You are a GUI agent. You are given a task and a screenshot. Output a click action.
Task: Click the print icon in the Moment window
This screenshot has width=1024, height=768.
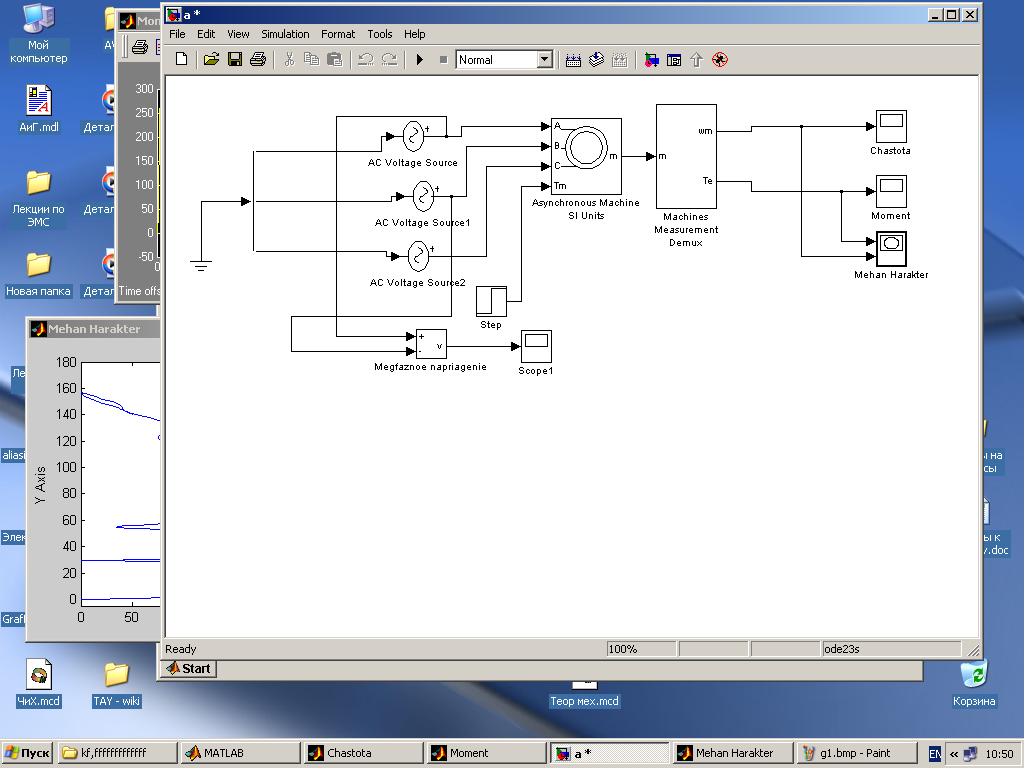coord(140,46)
